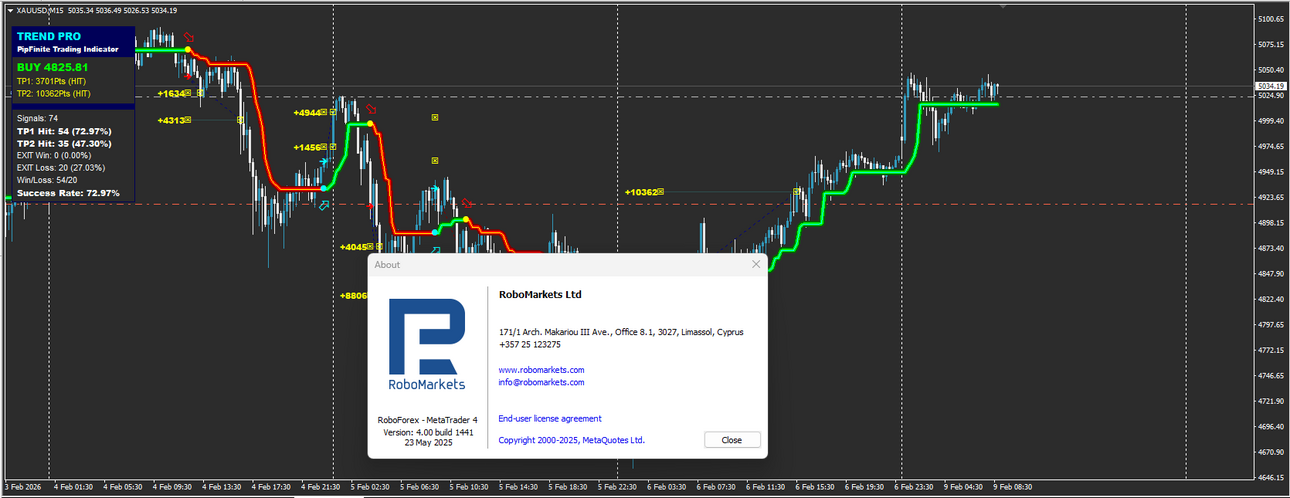Open the XAUUSD,M15 chart dropdown triangle
Screen dimensions: 1290x498
point(10,10)
